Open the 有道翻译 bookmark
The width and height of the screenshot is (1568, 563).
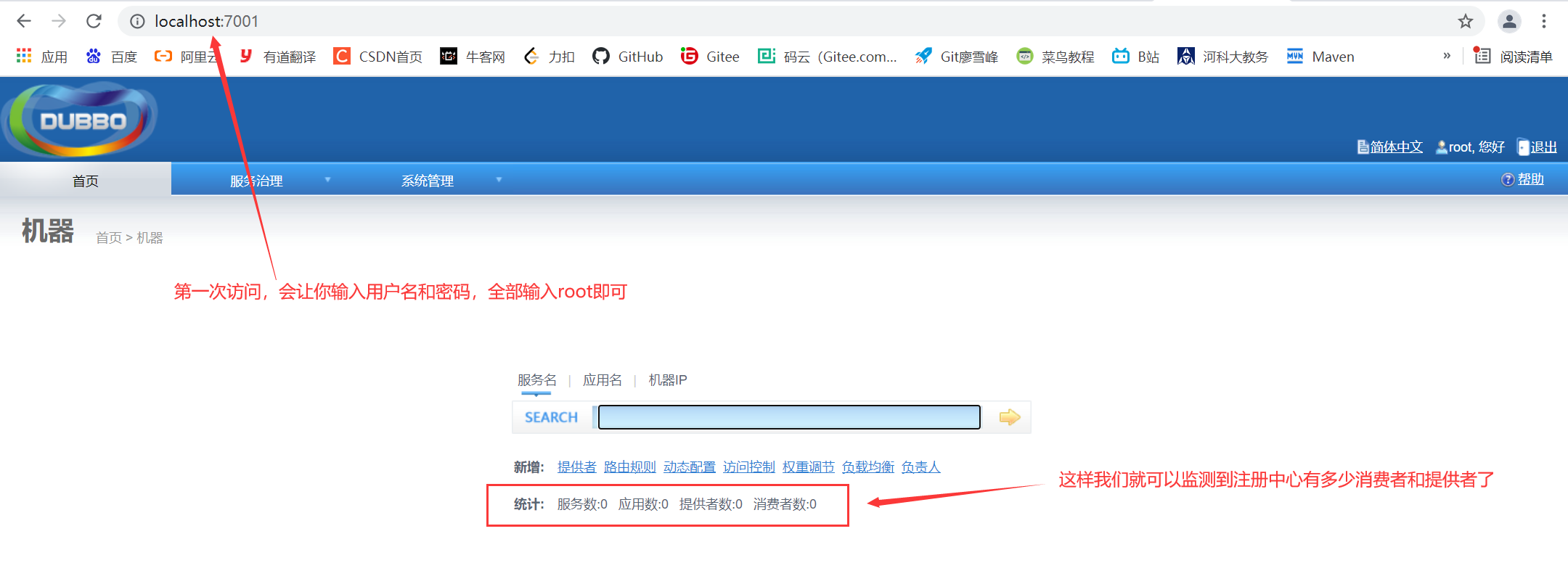coord(277,56)
